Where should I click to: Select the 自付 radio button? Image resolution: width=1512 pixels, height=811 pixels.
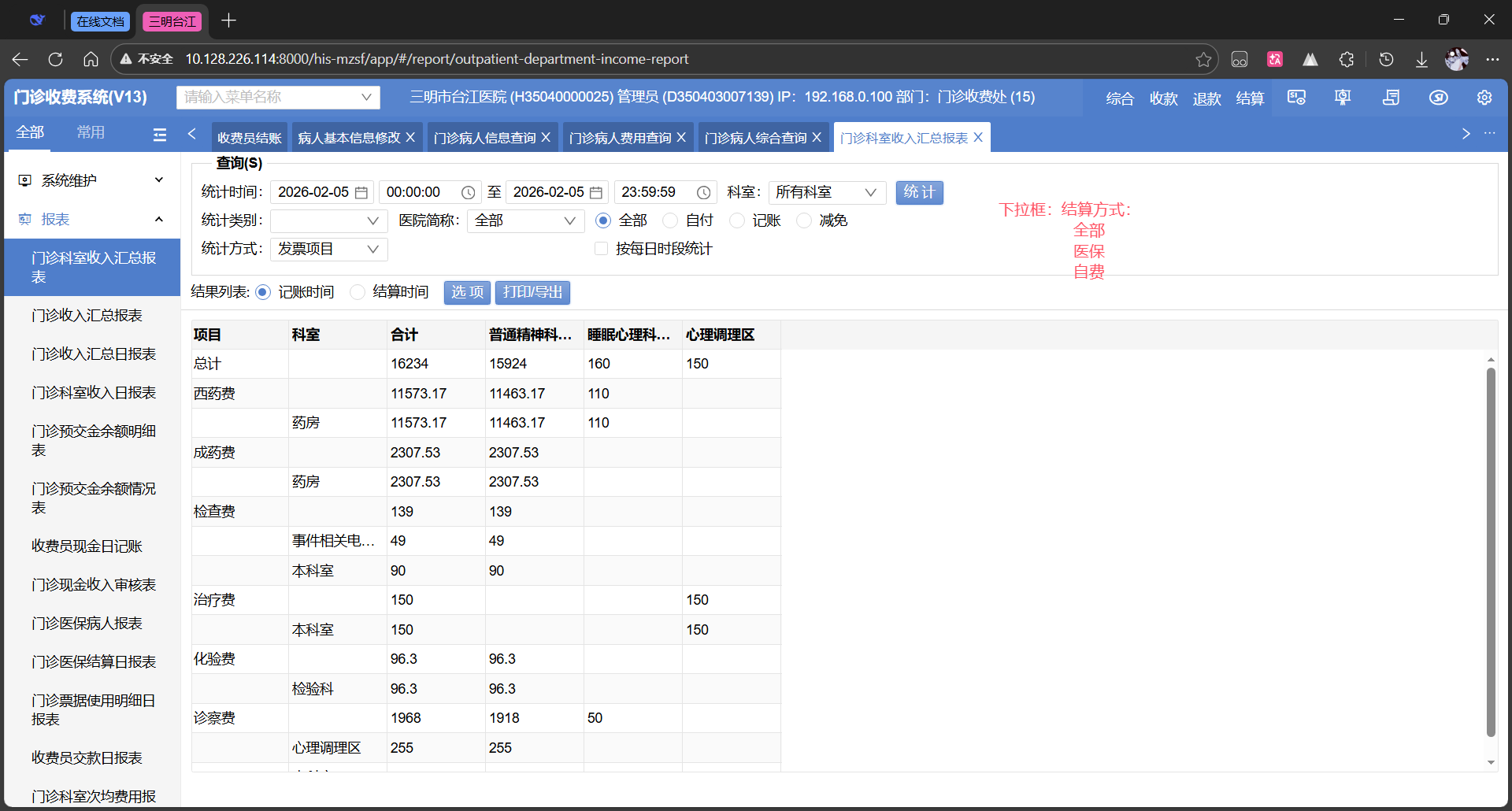tap(670, 220)
